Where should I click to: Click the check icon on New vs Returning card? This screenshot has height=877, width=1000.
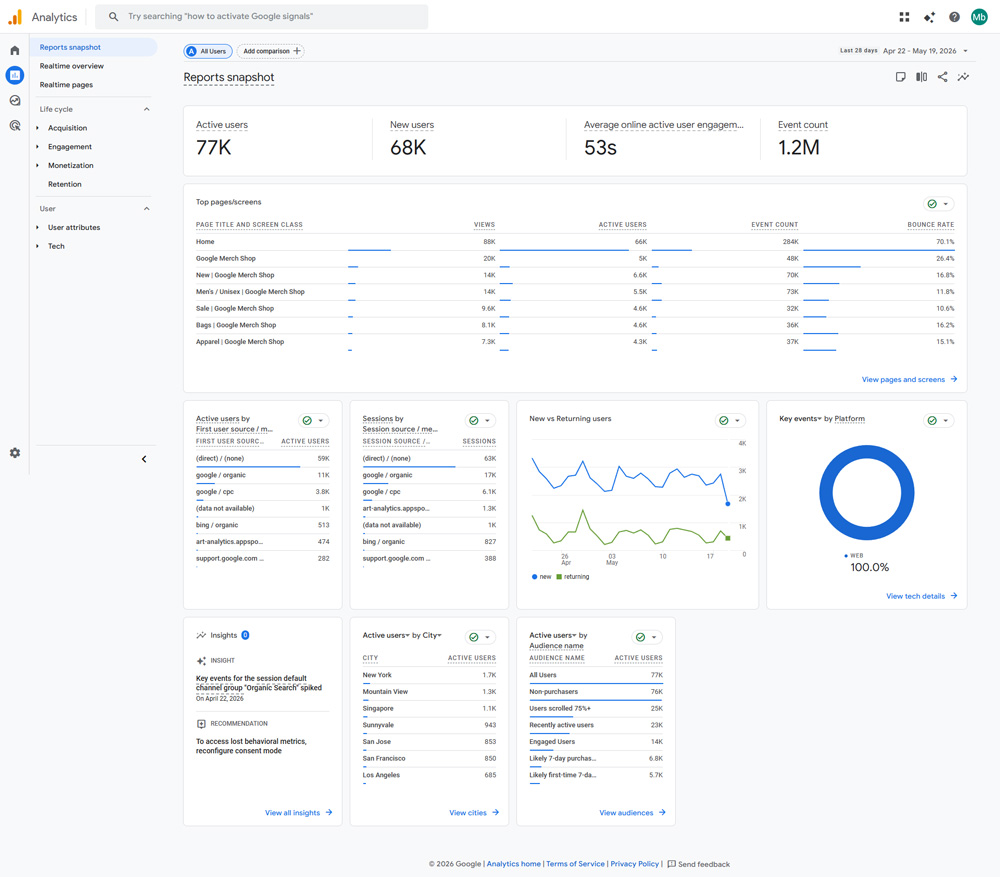pyautogui.click(x=724, y=421)
